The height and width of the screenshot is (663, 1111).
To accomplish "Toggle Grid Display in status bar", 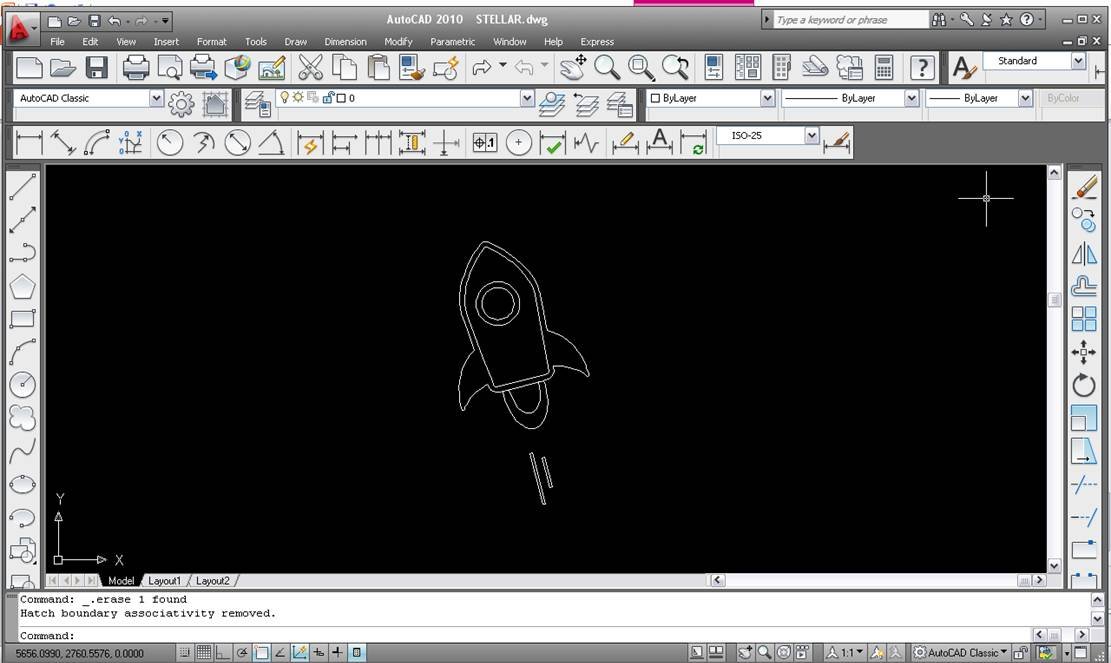I will coord(204,652).
